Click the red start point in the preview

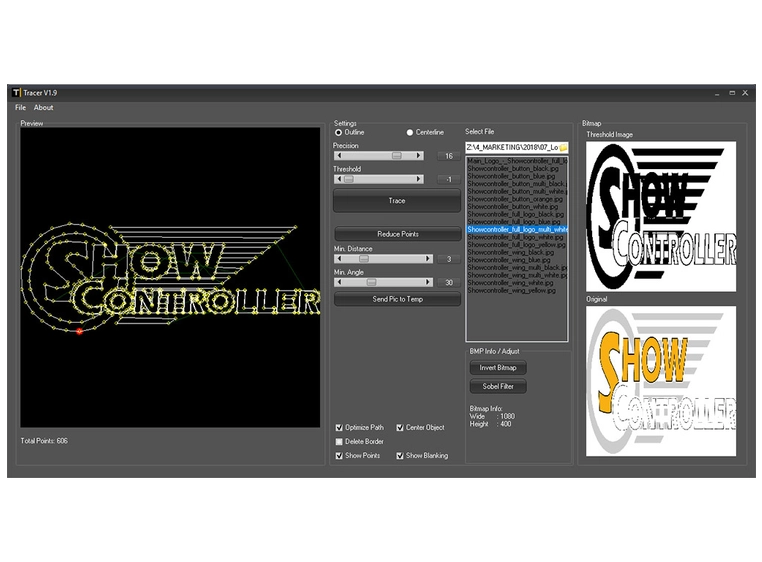coord(79,332)
